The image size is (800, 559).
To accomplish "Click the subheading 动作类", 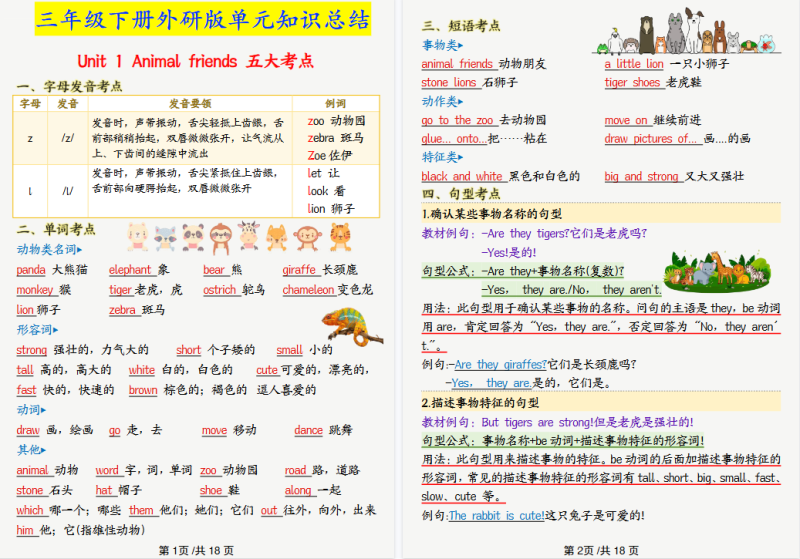I will (442, 101).
